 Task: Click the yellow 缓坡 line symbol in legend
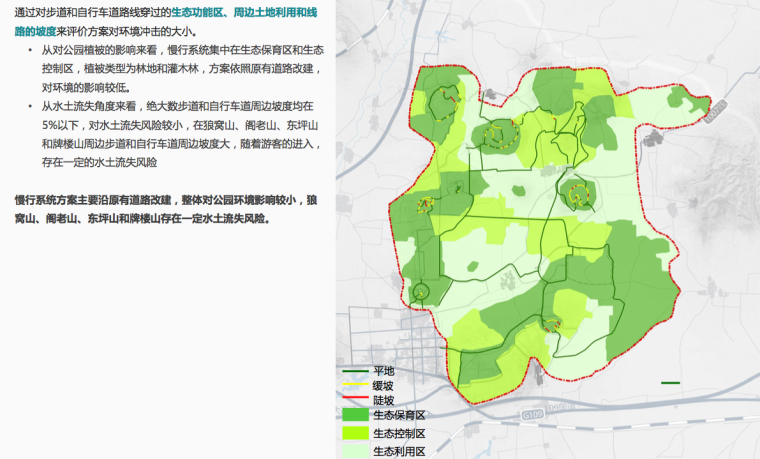tap(354, 385)
